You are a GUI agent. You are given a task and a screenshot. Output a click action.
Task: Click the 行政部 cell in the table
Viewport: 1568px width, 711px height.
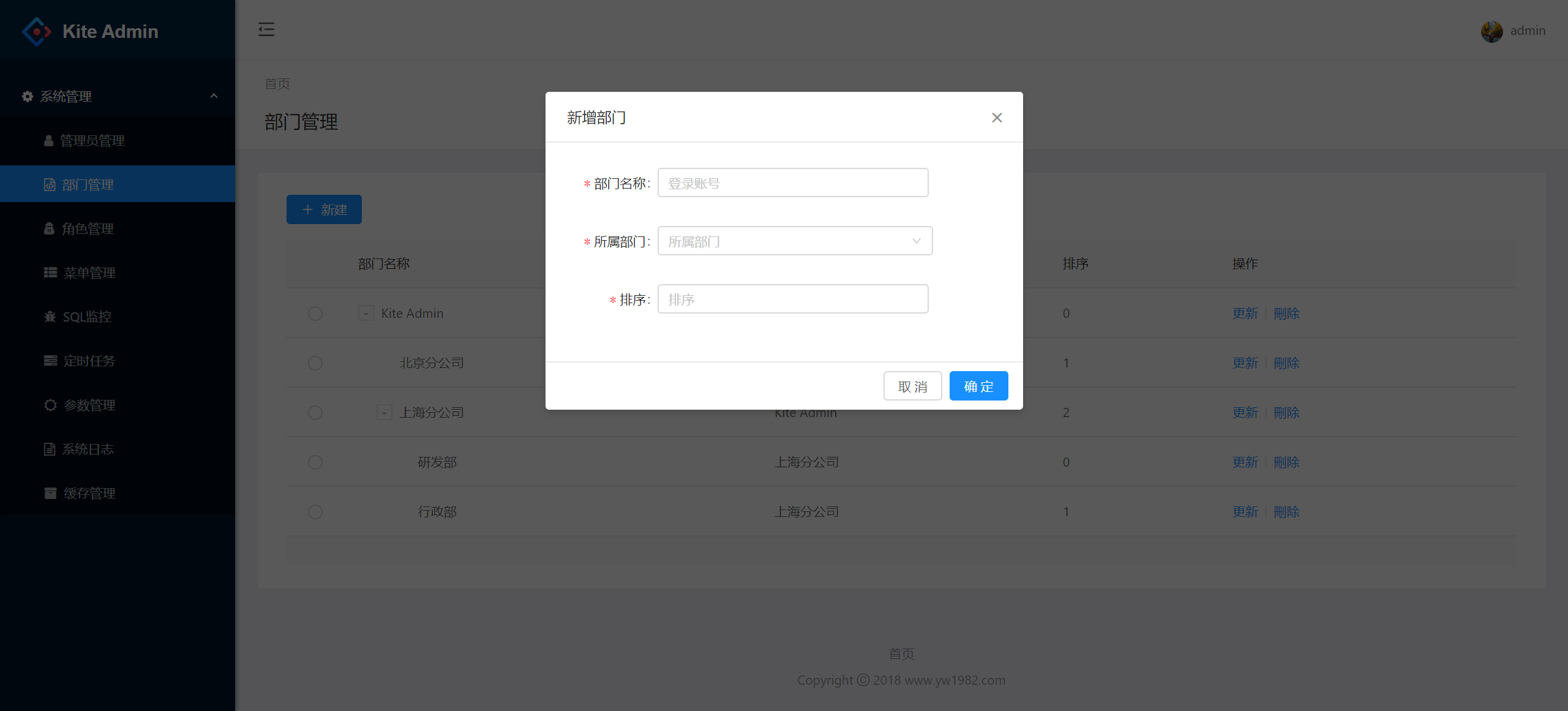(x=437, y=512)
